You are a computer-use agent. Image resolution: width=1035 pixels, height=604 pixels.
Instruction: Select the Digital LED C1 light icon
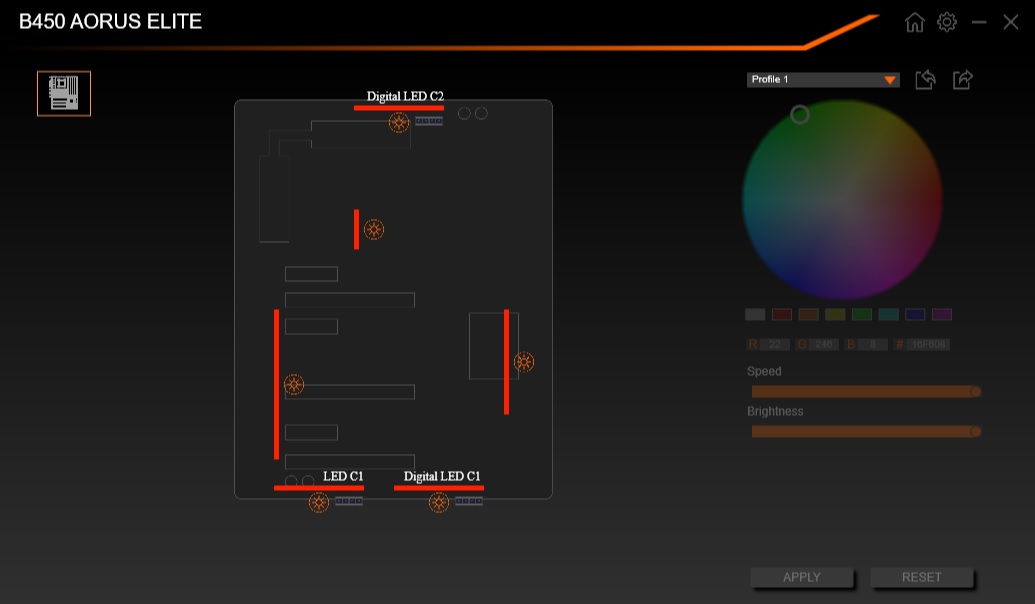point(439,502)
